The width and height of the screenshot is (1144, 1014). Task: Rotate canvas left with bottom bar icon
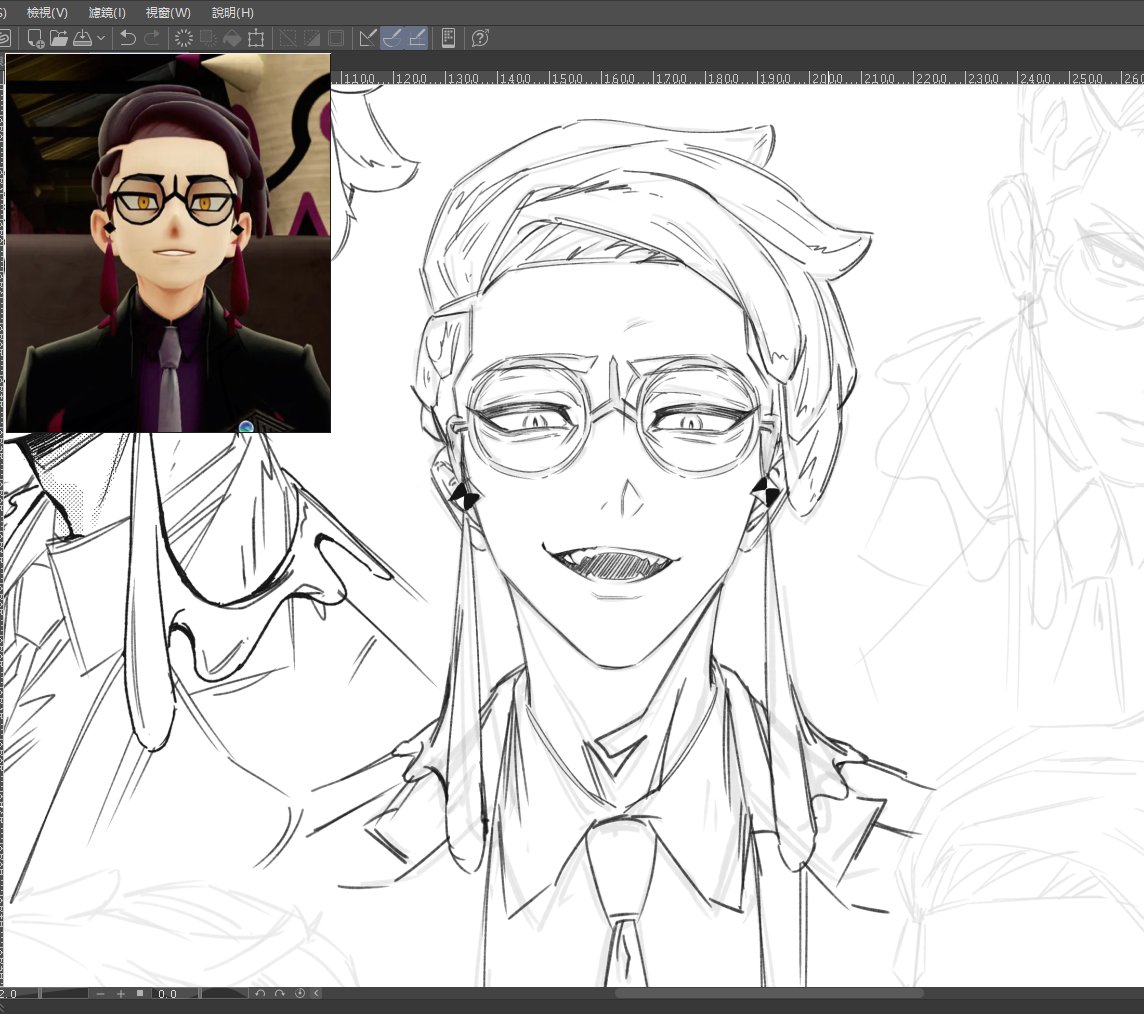click(x=260, y=994)
